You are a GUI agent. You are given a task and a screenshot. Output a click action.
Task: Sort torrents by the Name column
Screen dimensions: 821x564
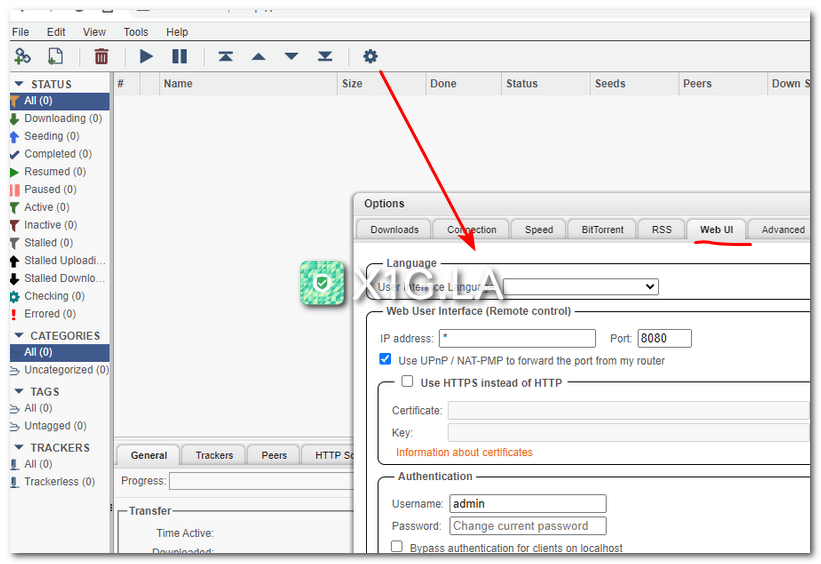[x=248, y=84]
